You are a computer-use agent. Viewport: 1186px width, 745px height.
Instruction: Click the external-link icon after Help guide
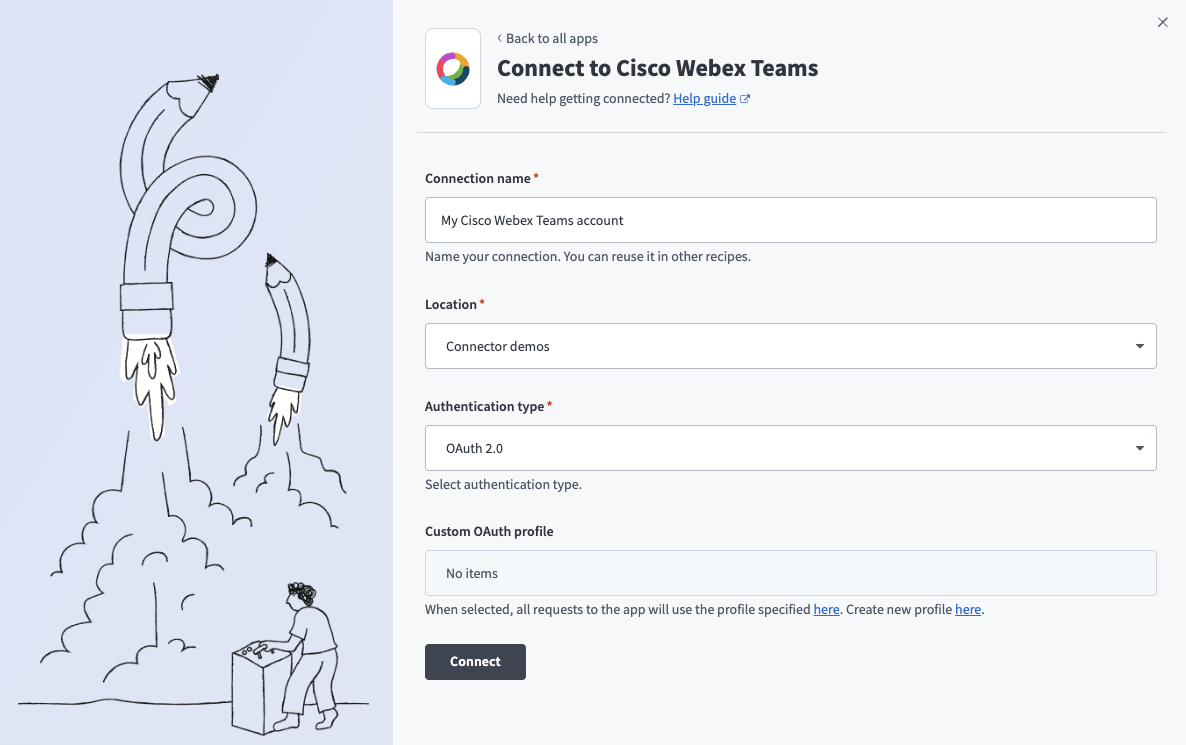(743, 98)
